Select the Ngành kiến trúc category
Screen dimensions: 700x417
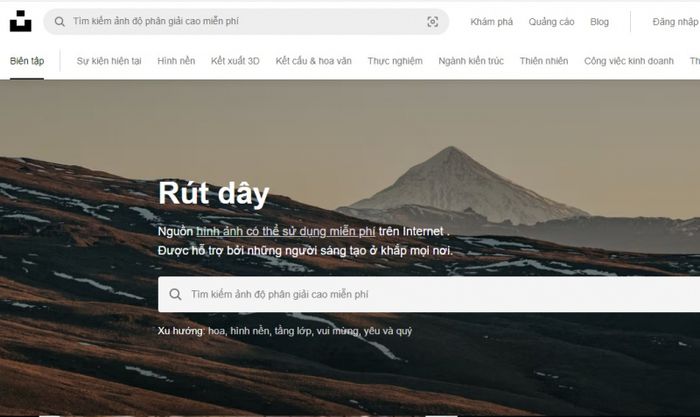[x=471, y=61]
